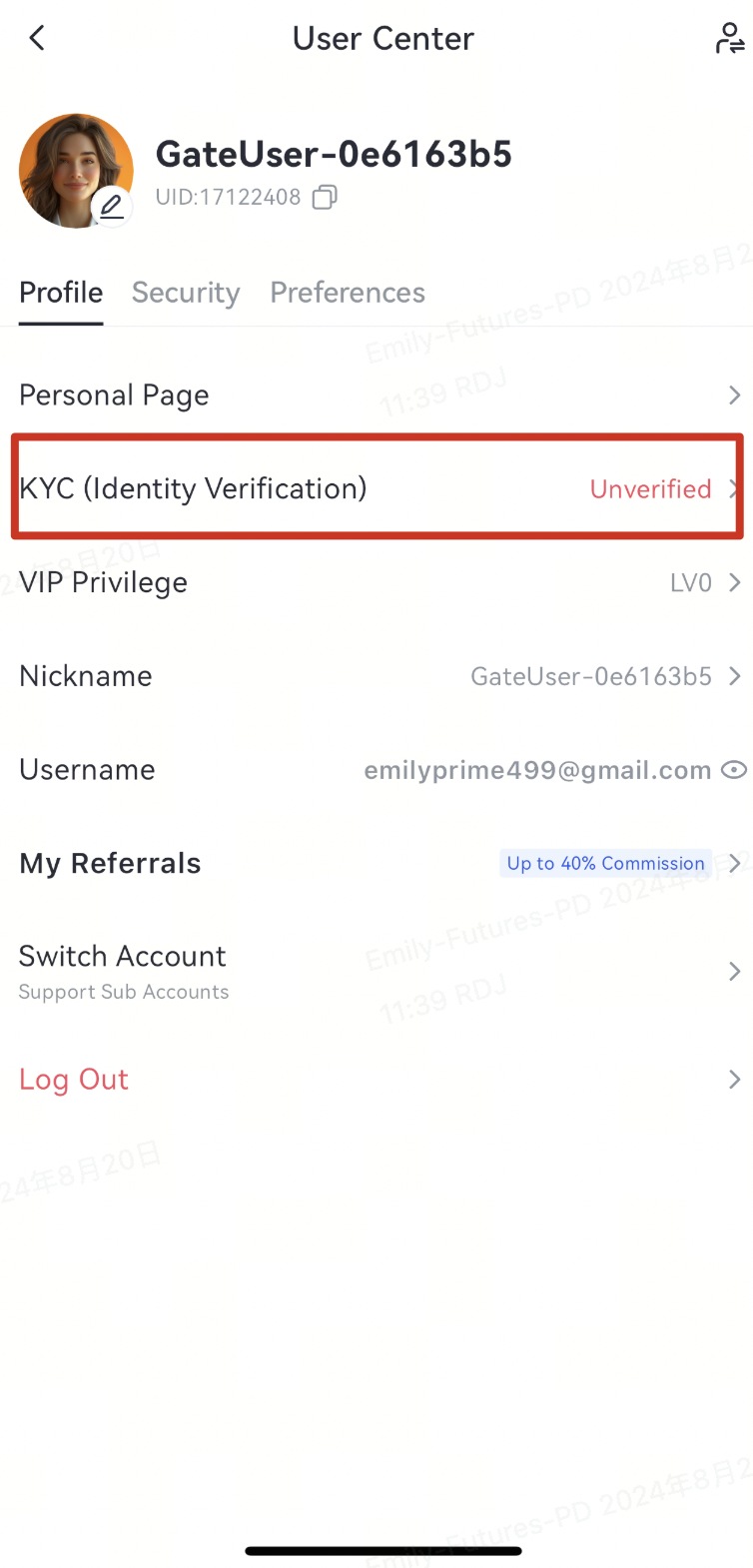Switch to the Preferences tab
This screenshot has height=1568, width=753.
pyautogui.click(x=348, y=293)
